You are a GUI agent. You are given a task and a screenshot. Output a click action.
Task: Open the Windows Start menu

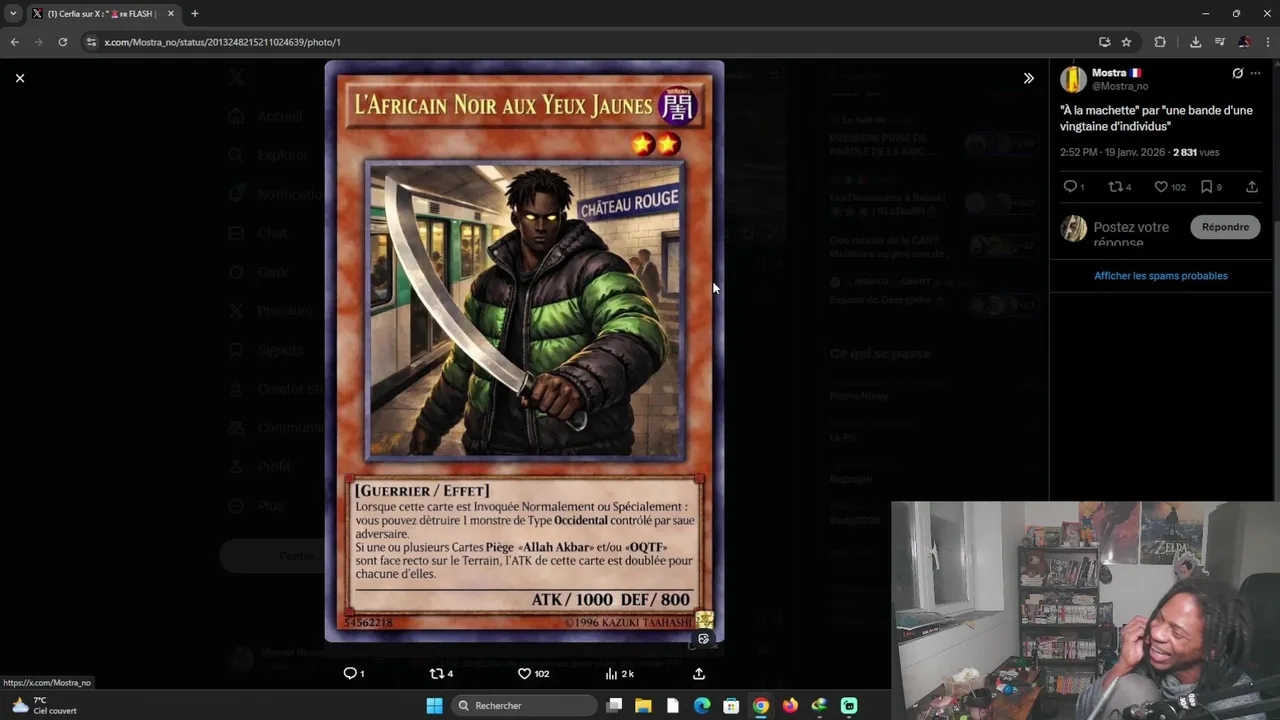[x=434, y=706]
